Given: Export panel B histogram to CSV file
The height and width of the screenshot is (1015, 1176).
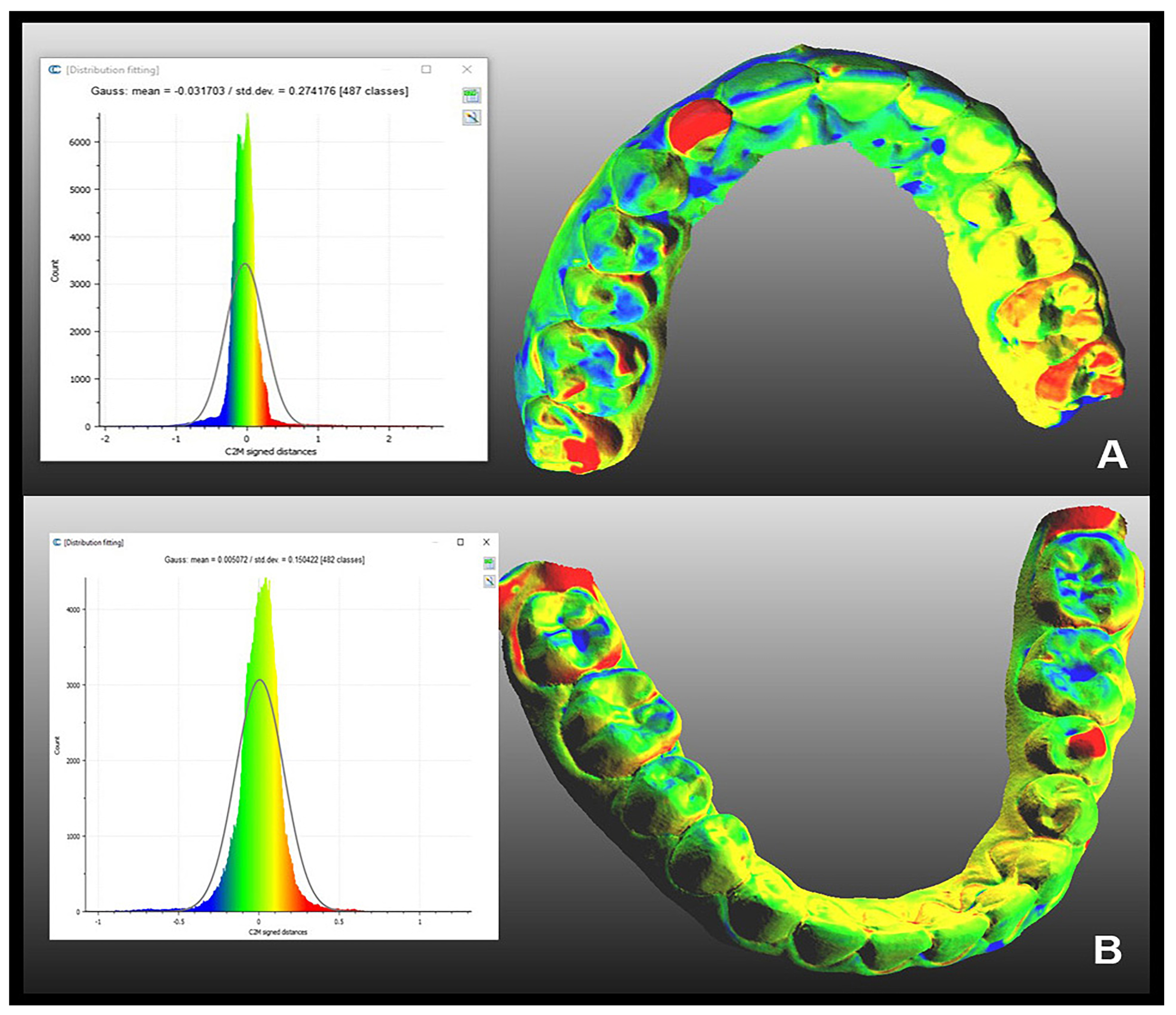Looking at the screenshot, I should click(489, 563).
